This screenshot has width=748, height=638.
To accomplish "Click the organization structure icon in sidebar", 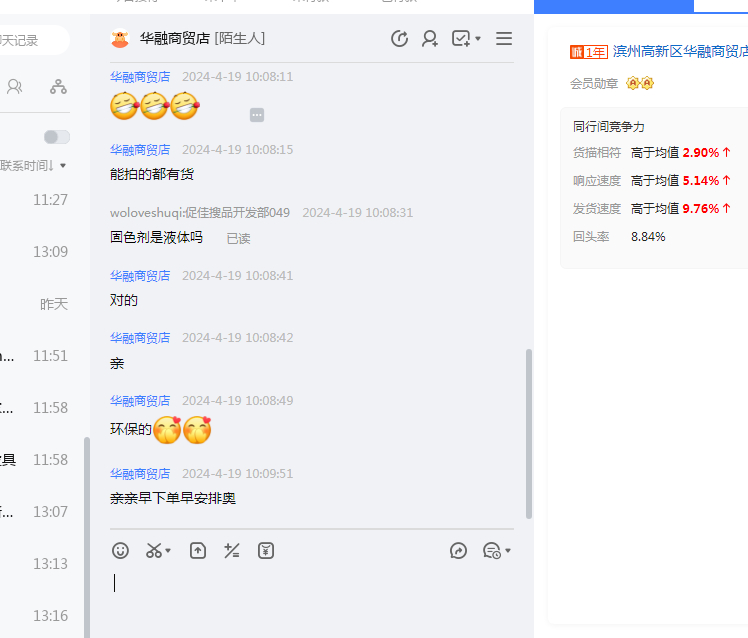I will (x=59, y=87).
